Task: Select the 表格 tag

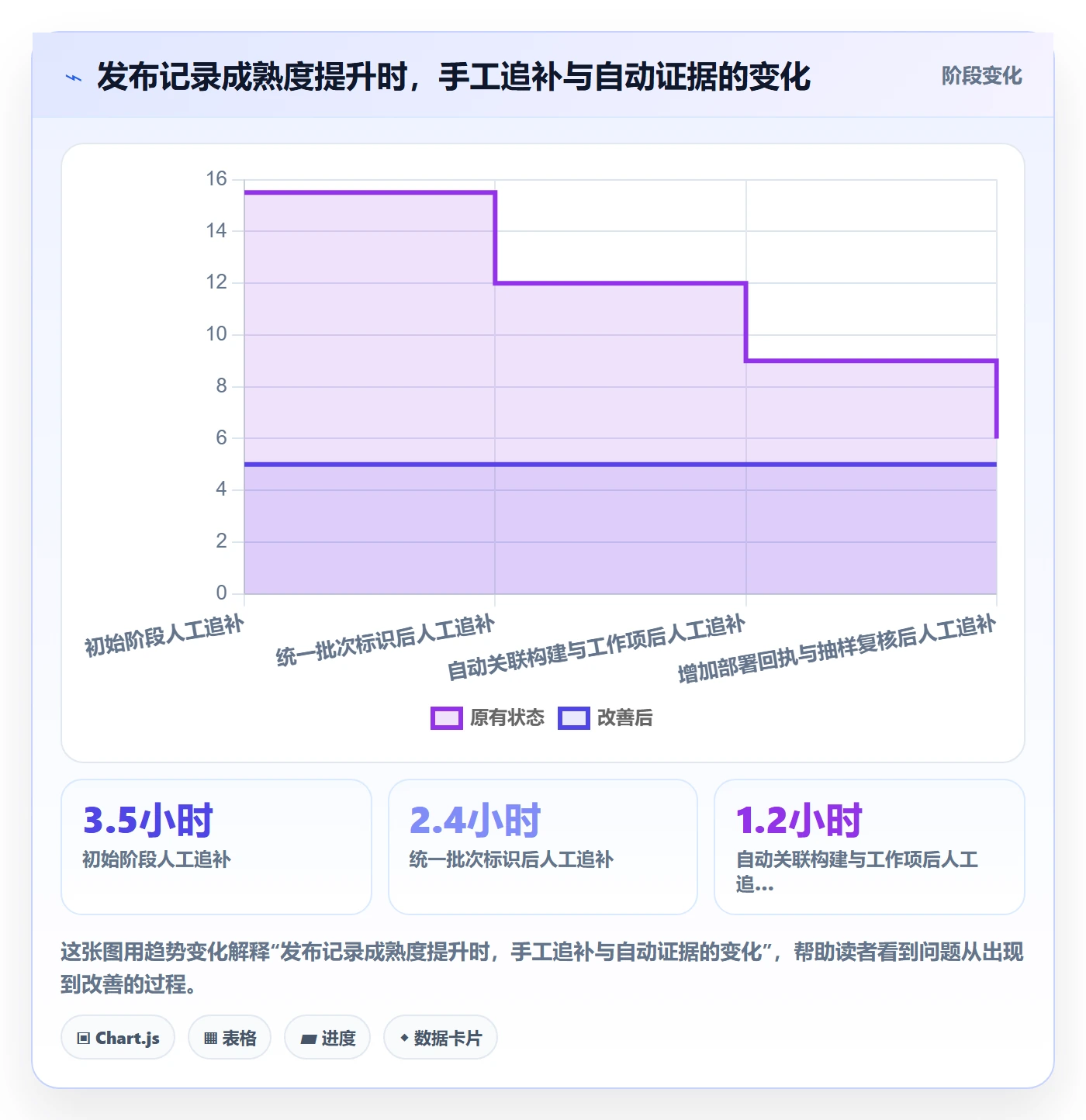Action: click(230, 1038)
